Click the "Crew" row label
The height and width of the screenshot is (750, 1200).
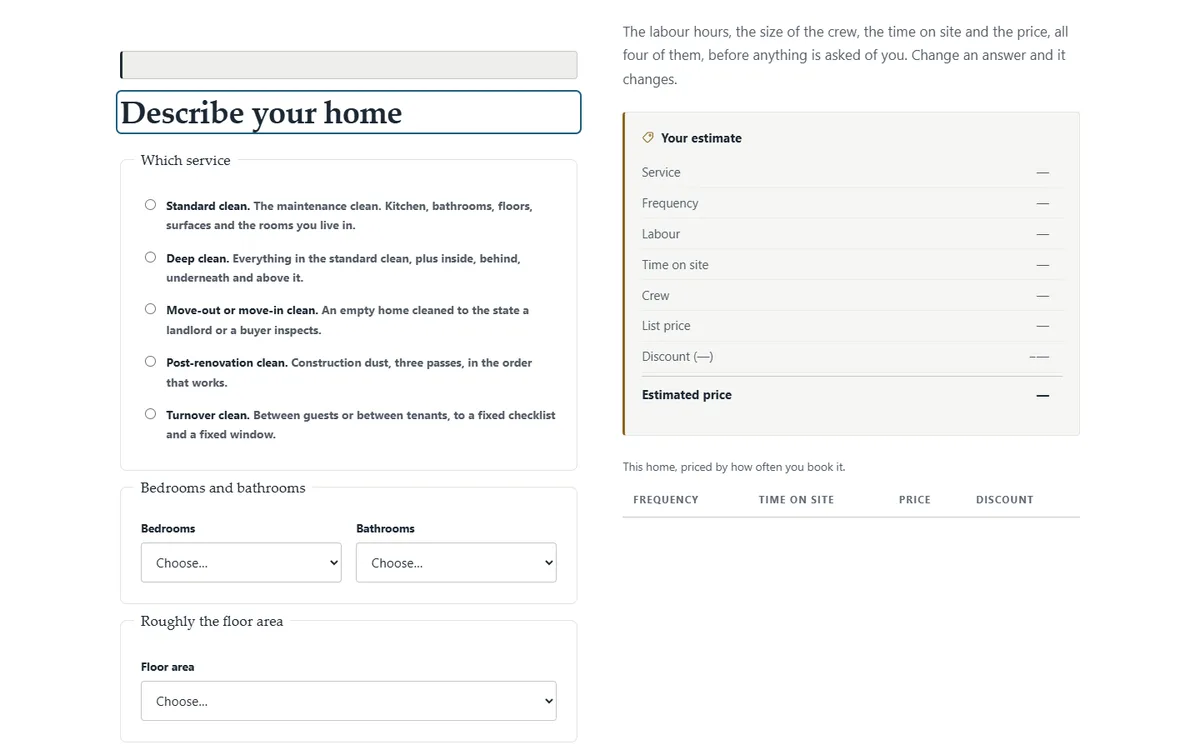pos(656,296)
